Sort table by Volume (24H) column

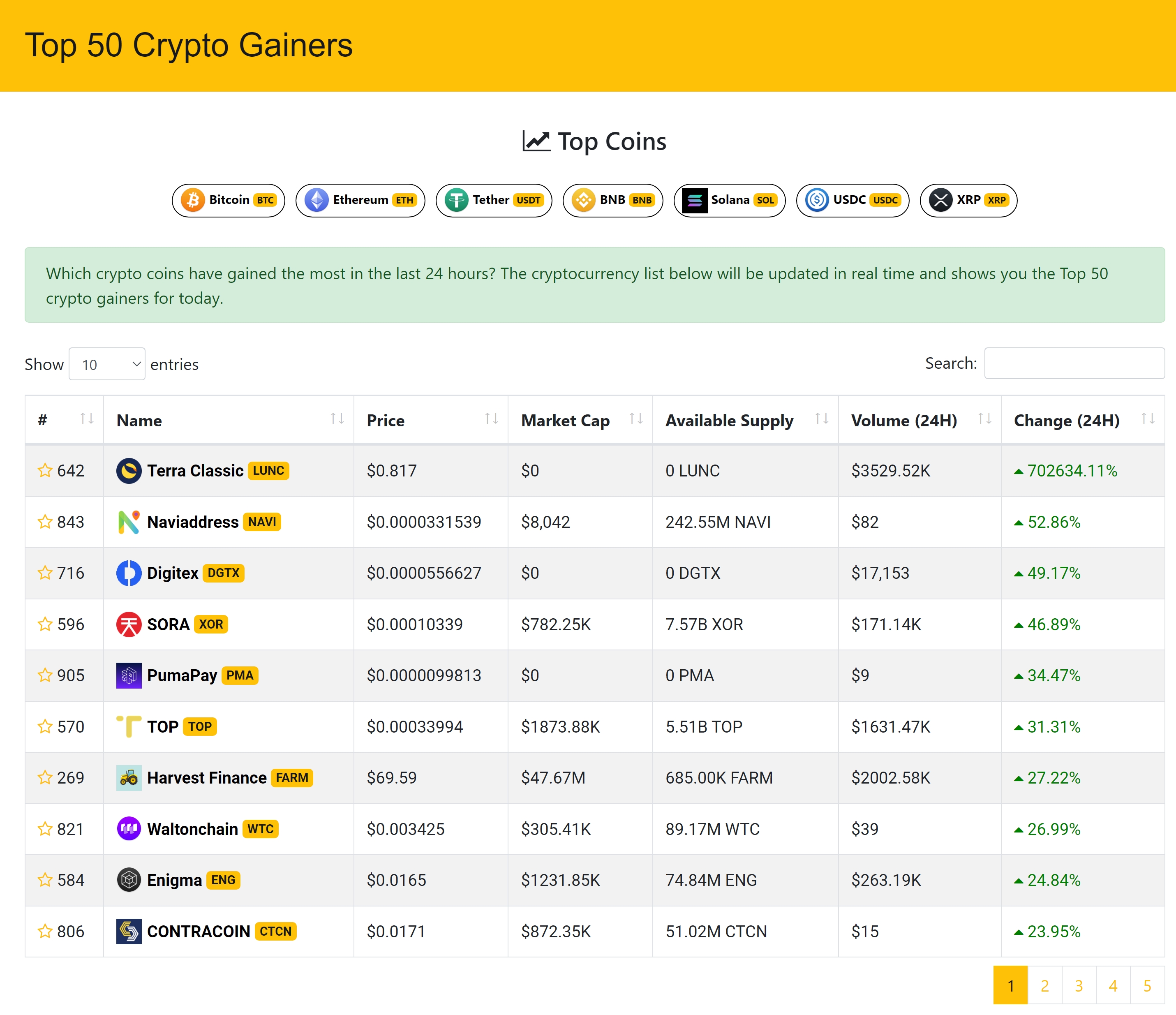click(920, 420)
